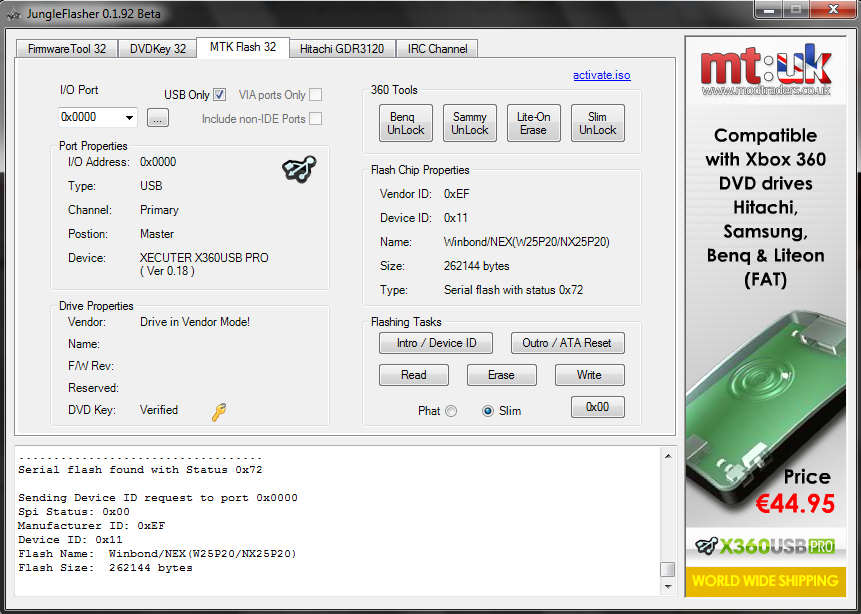The width and height of the screenshot is (861, 614).
Task: Click the Slim UnLock button
Action: (x=597, y=123)
